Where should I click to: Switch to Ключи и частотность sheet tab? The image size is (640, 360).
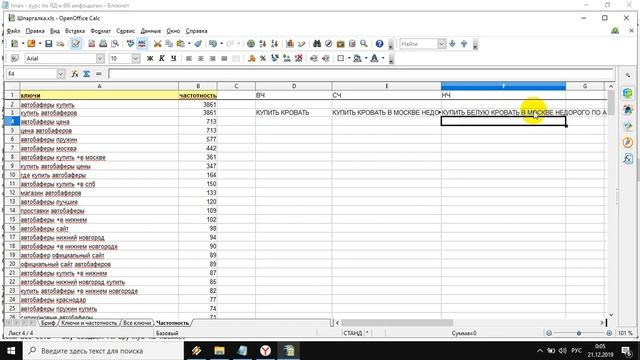pos(89,323)
